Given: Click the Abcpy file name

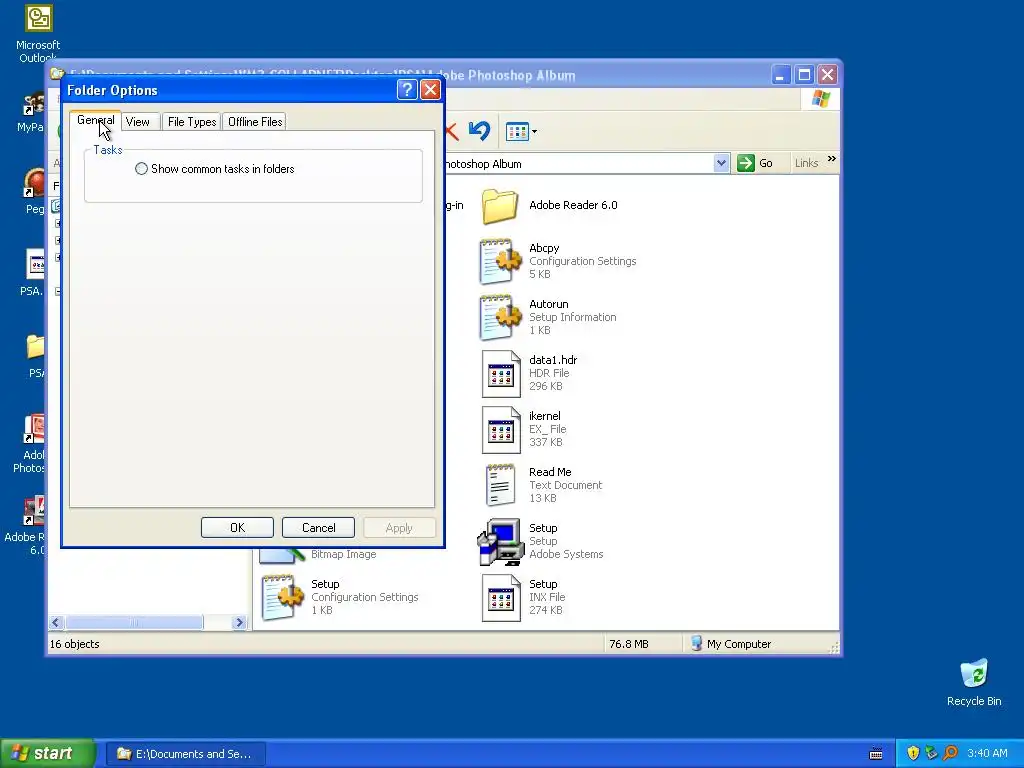Looking at the screenshot, I should (544, 248).
